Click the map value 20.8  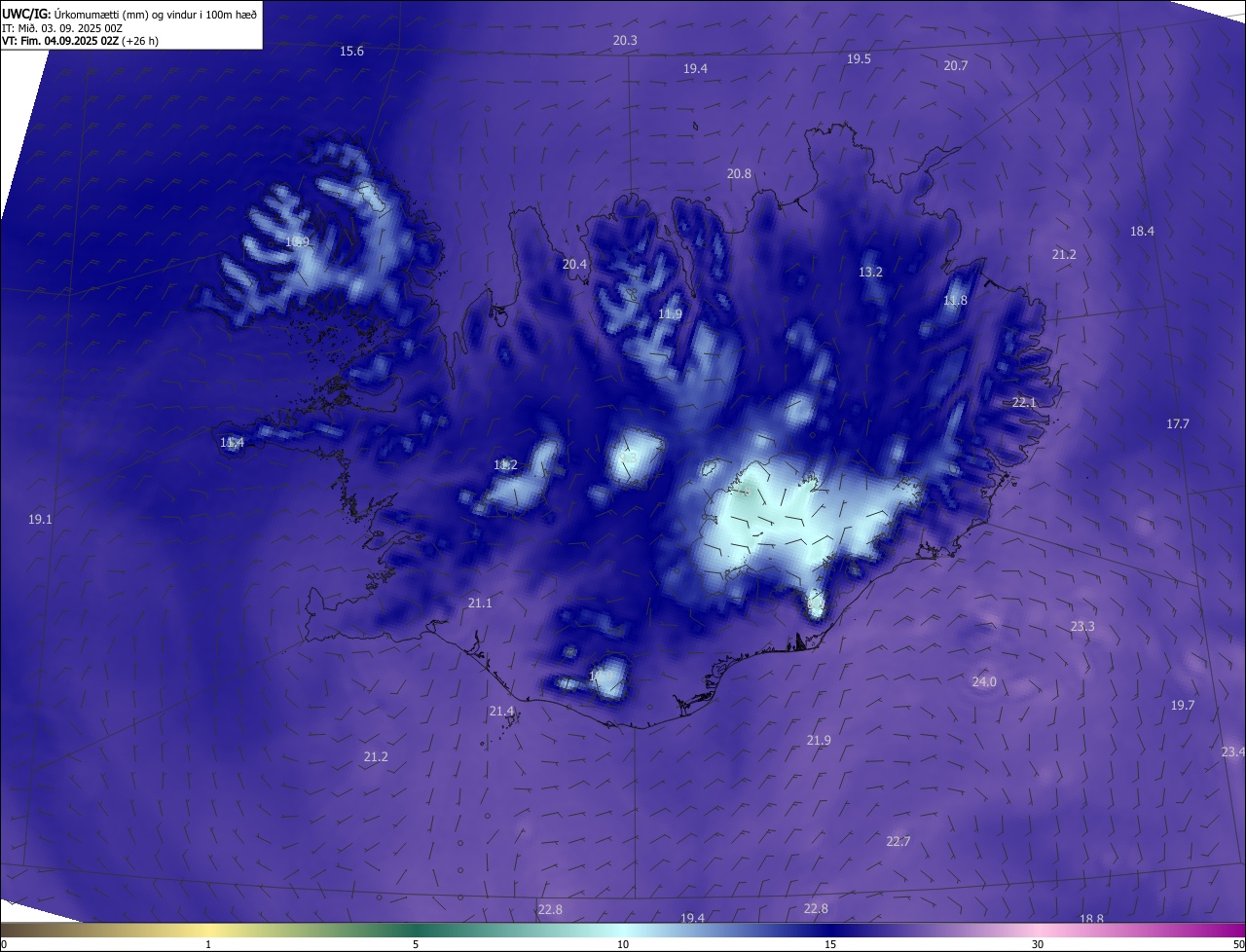739,173
